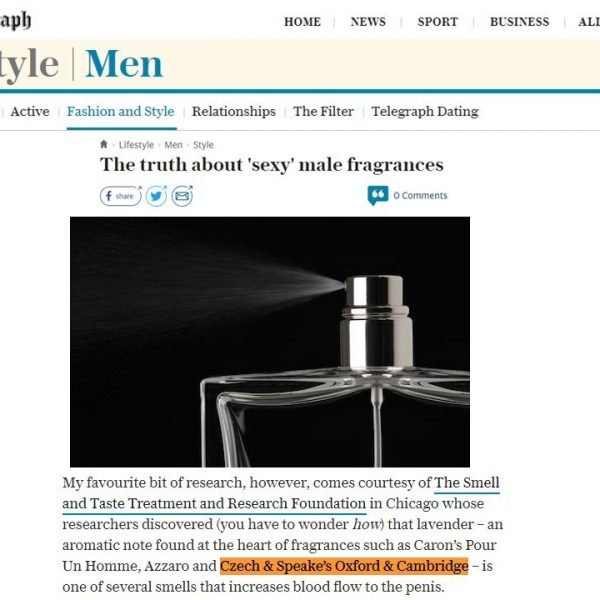The height and width of the screenshot is (600, 600).
Task: Go to NEWS section
Action: 368,22
